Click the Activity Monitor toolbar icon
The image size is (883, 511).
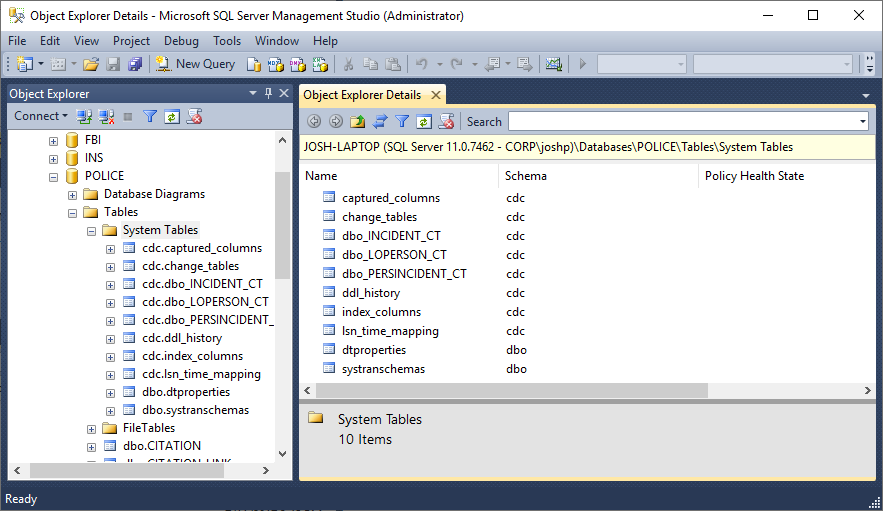(x=553, y=64)
